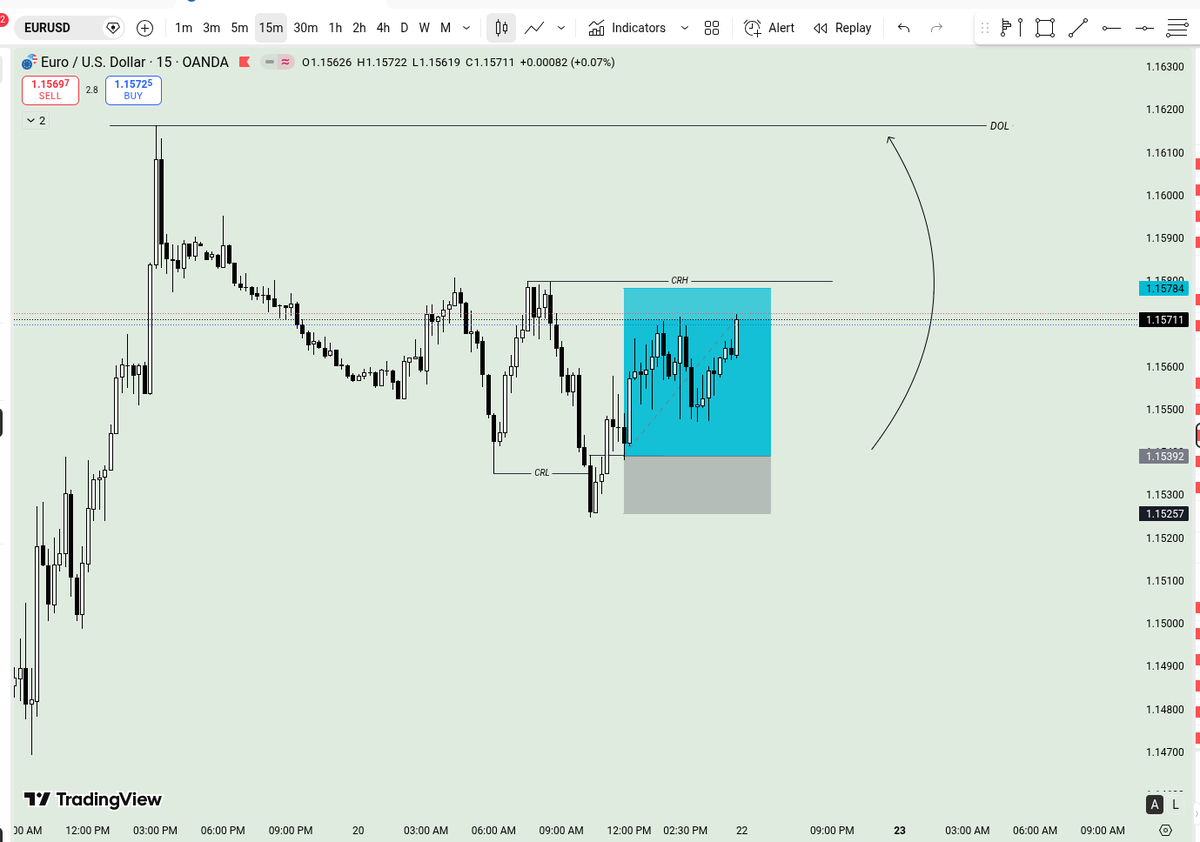Open the indicator templates grid icon
Viewport: 1200px width, 842px height.
[712, 28]
